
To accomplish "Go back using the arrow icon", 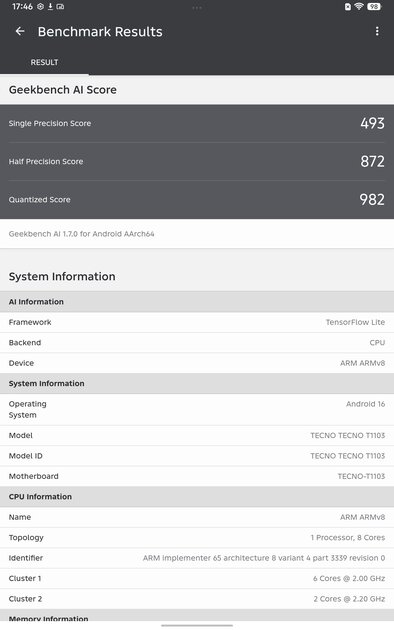I will [x=20, y=31].
